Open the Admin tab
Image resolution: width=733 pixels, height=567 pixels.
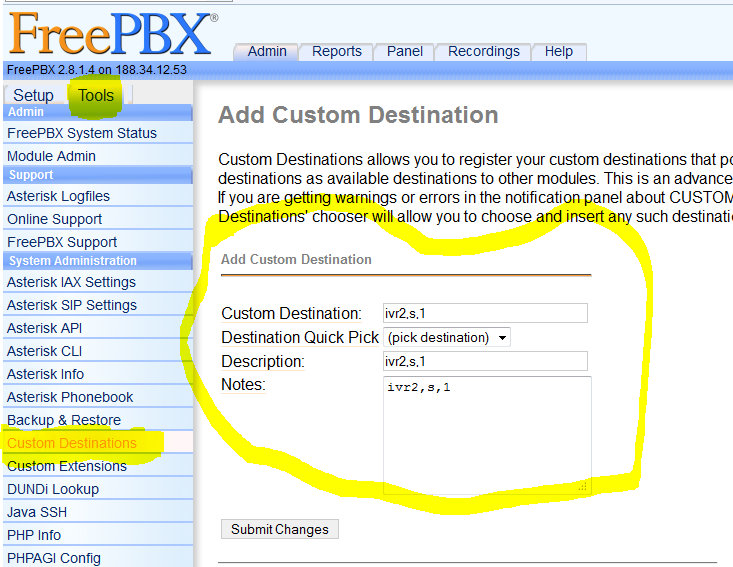pyautogui.click(x=267, y=51)
